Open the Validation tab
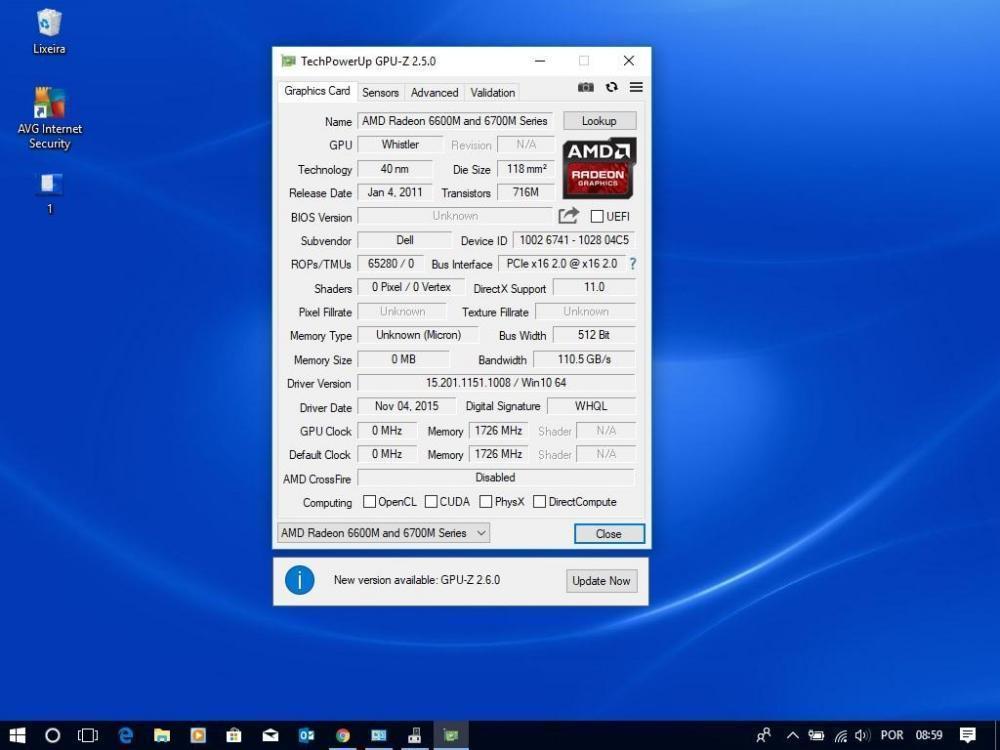 point(492,92)
